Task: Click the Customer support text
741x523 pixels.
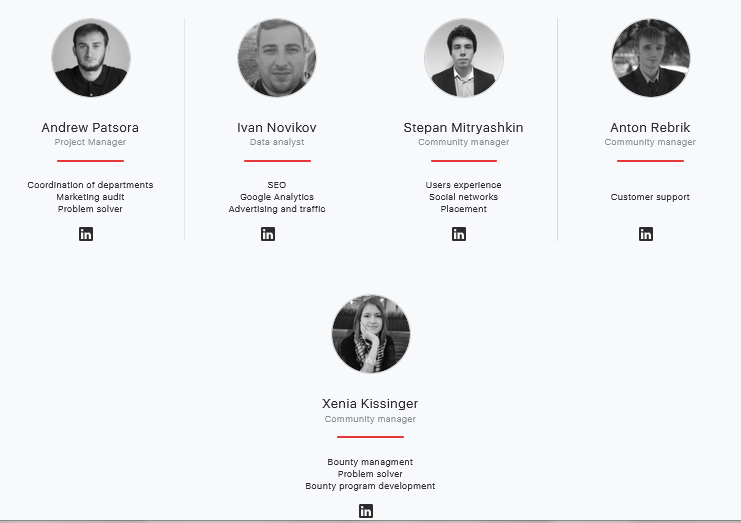Action: 650,197
